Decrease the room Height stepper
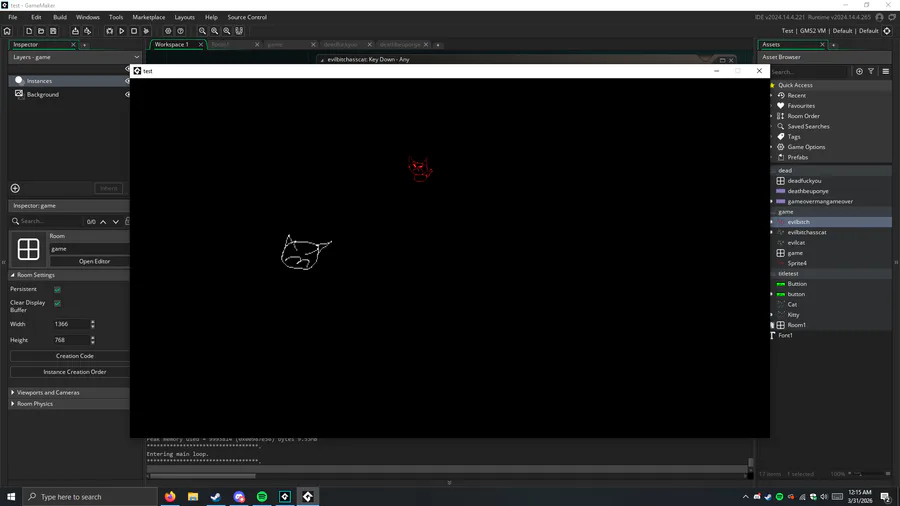This screenshot has height=506, width=900. [93, 342]
